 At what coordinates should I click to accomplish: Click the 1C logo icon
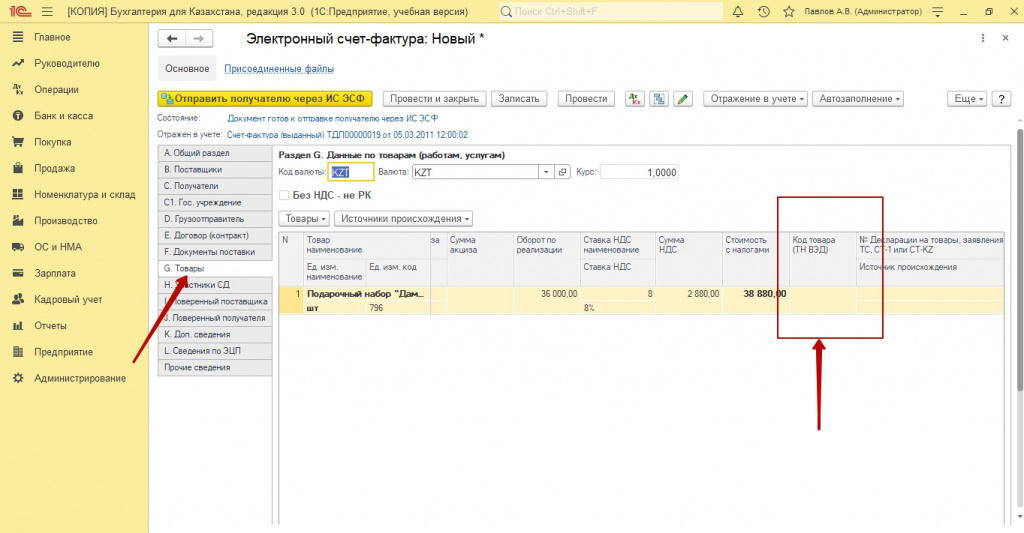click(x=20, y=12)
